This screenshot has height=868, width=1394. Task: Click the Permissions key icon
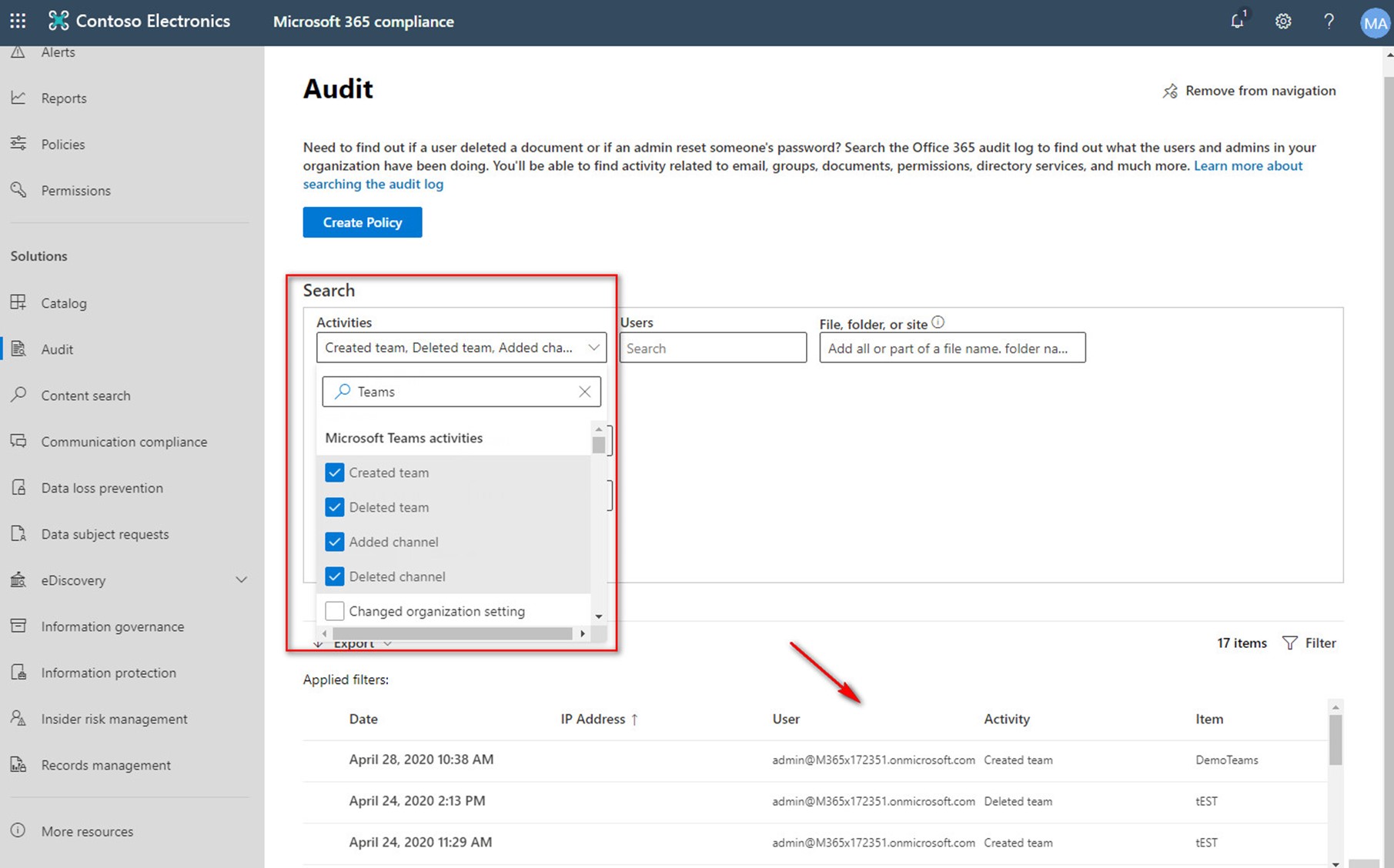point(18,189)
